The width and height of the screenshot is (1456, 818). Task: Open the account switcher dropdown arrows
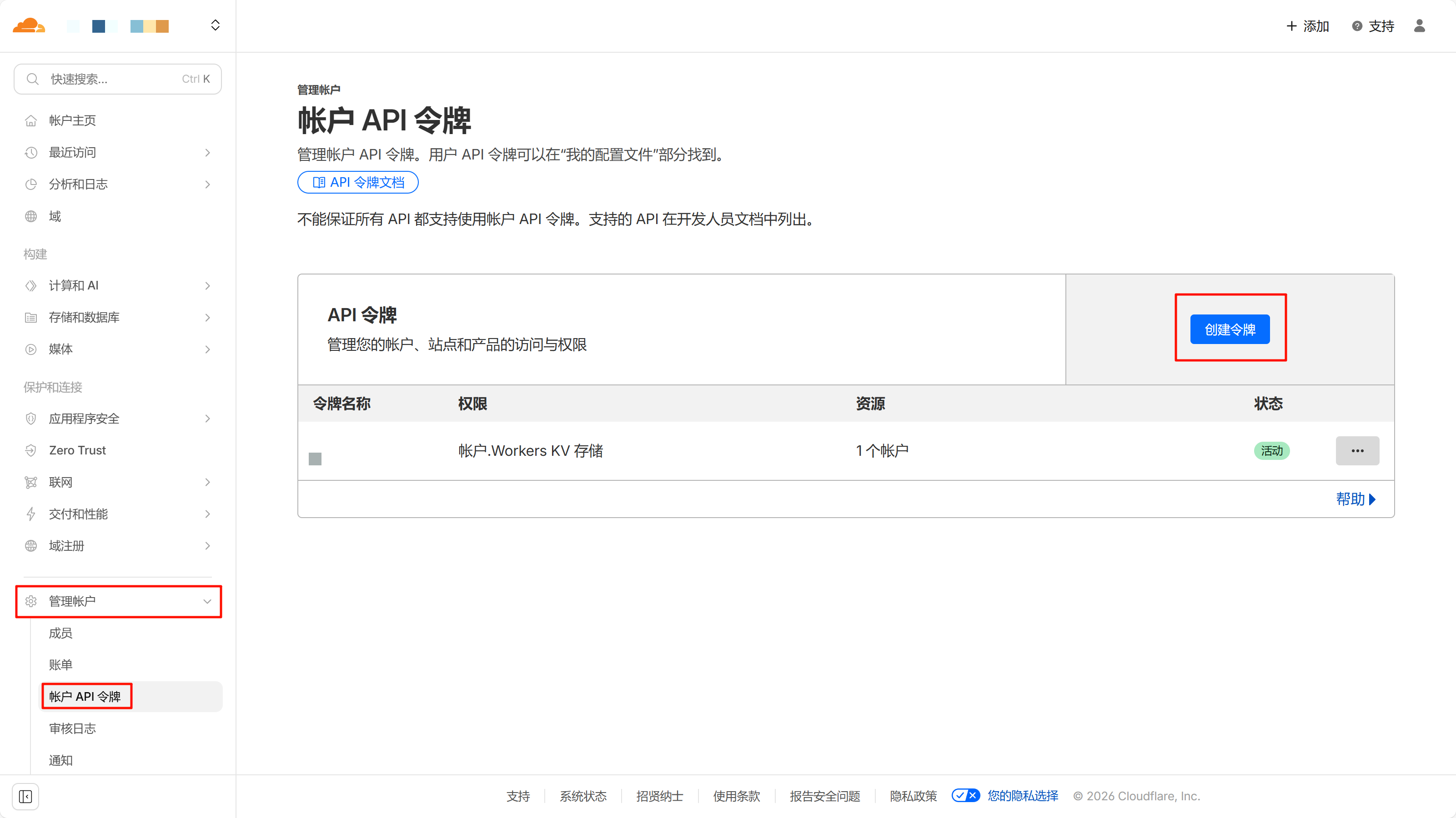216,25
